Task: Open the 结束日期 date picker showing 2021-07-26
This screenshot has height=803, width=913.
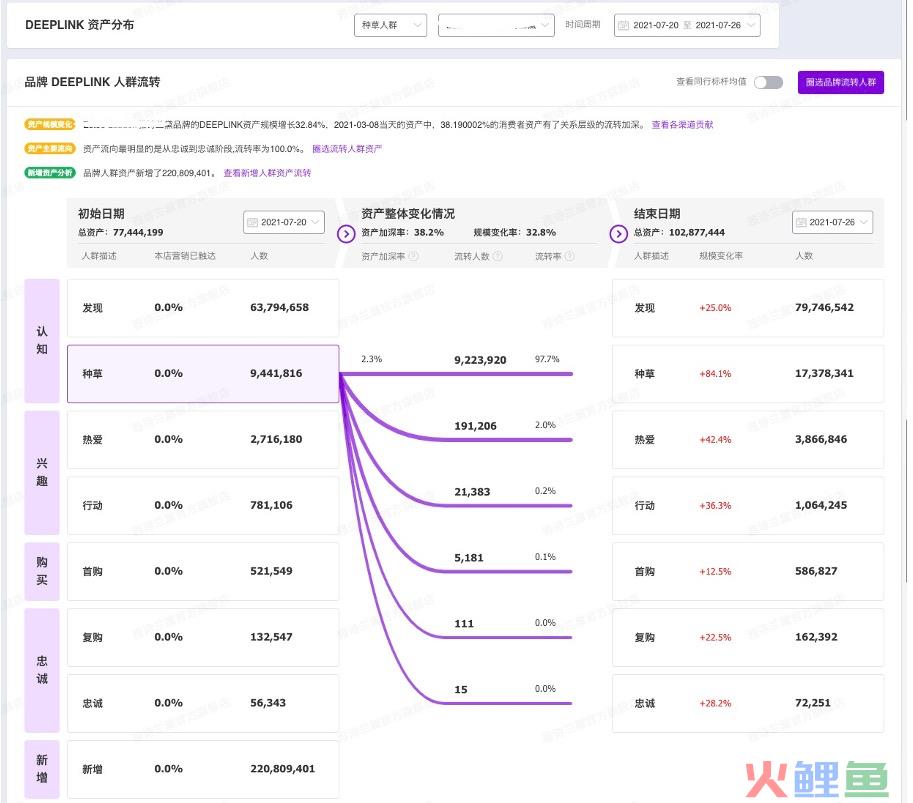Action: [x=832, y=222]
